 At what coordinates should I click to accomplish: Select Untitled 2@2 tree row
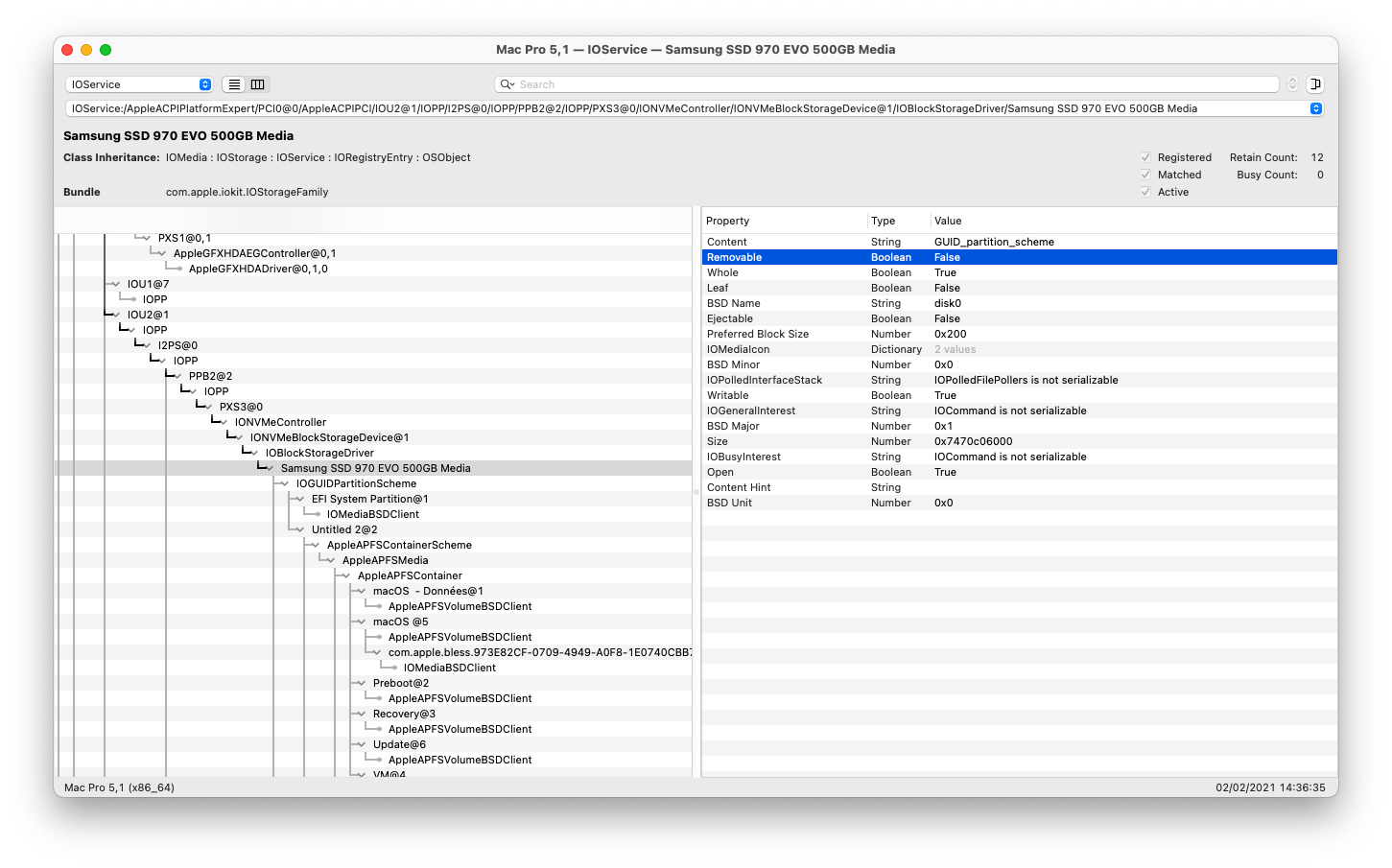point(373,529)
